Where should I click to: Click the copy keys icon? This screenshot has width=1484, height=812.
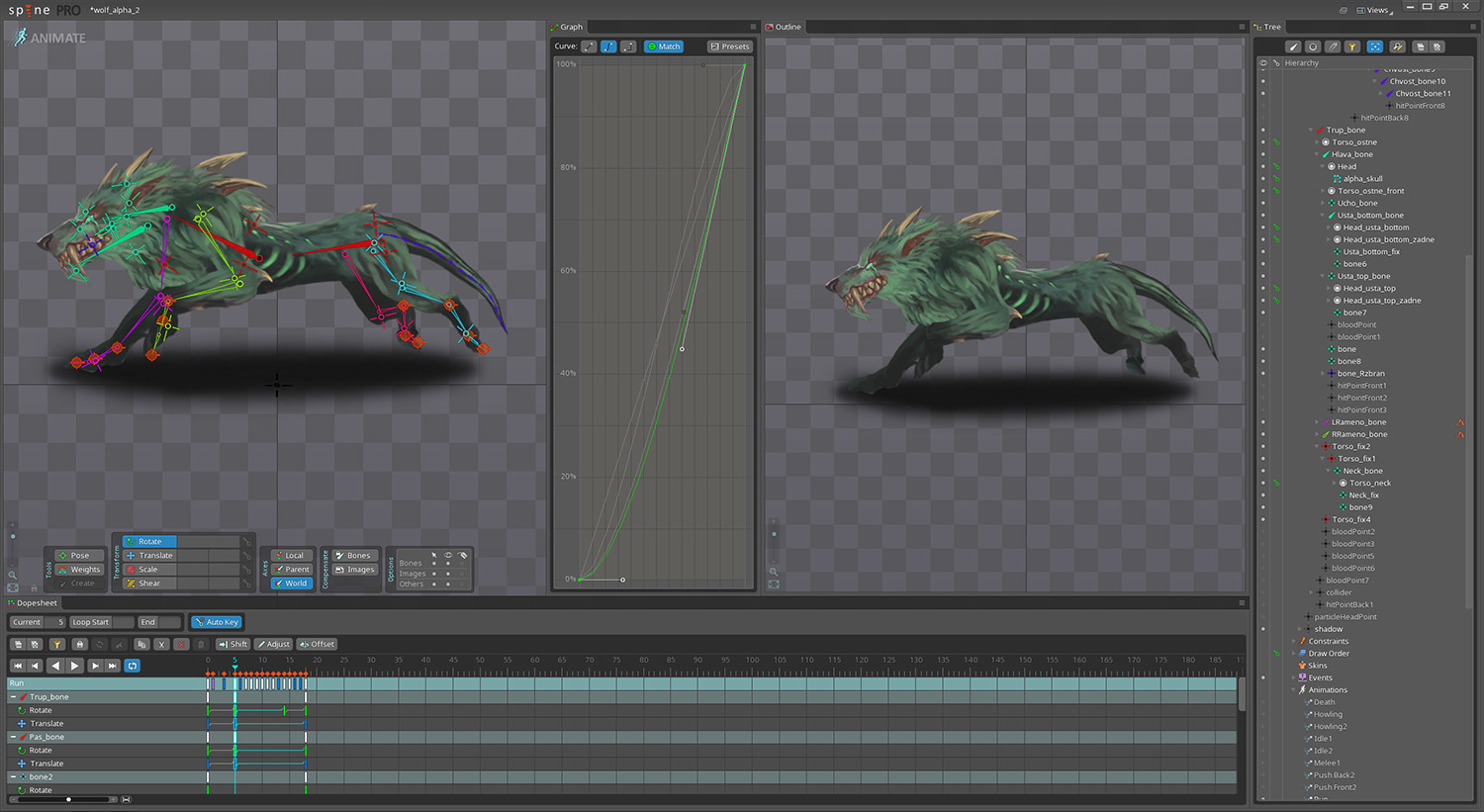coord(141,645)
